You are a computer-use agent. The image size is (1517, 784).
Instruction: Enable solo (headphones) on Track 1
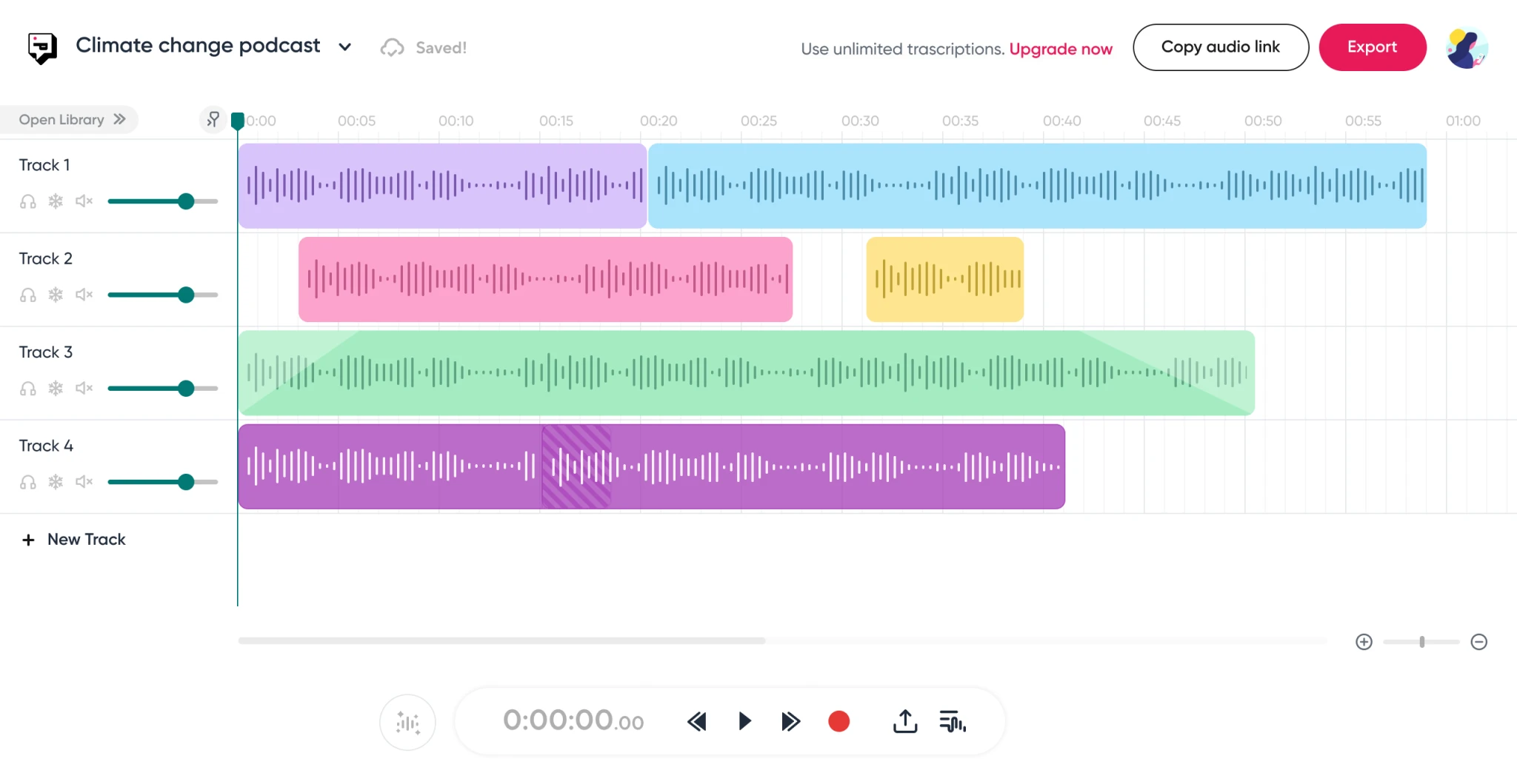click(x=28, y=201)
